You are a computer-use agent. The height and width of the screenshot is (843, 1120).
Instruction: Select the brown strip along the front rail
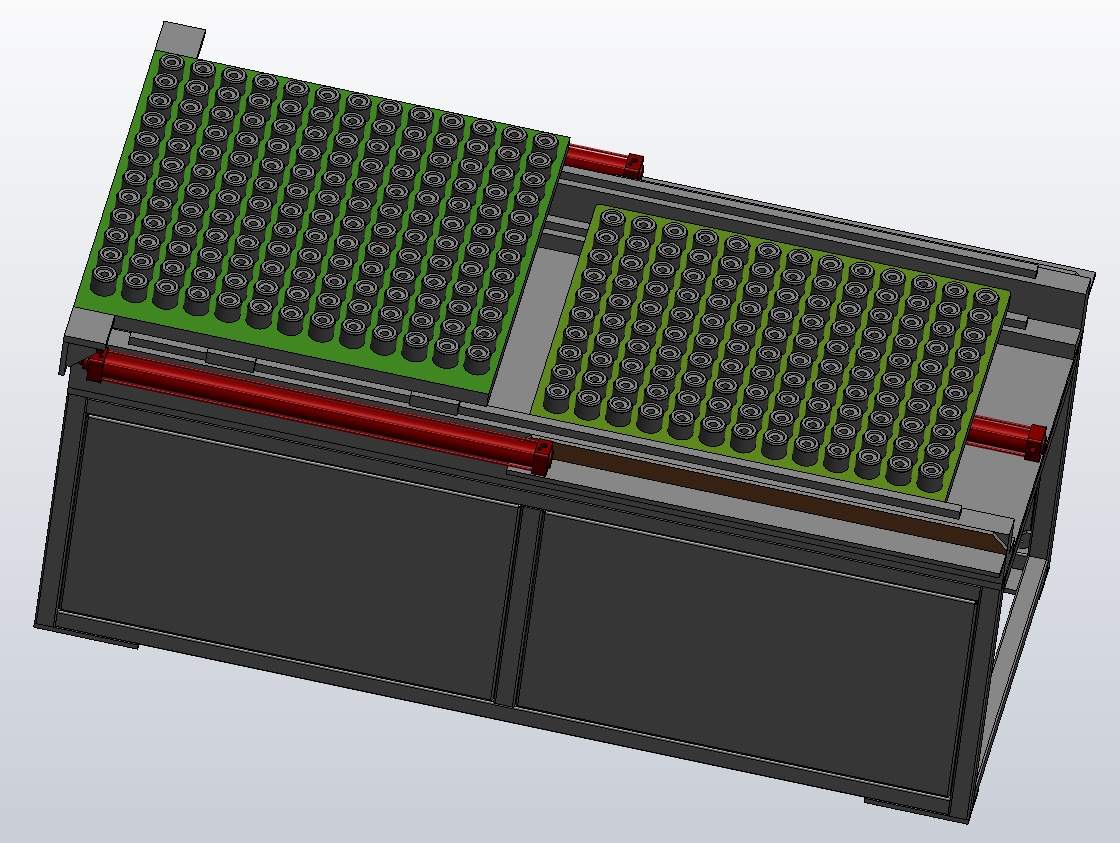coord(779,499)
